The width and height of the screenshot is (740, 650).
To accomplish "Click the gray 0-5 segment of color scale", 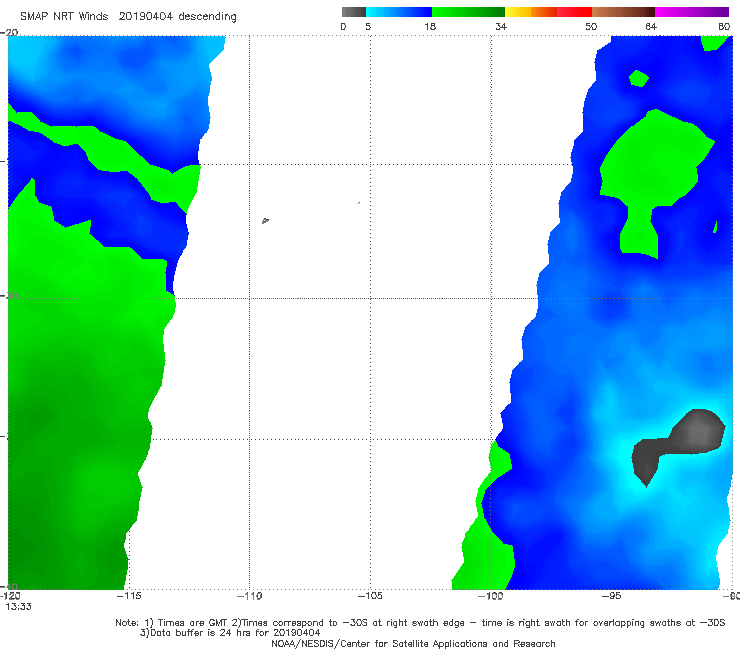I will [354, 12].
